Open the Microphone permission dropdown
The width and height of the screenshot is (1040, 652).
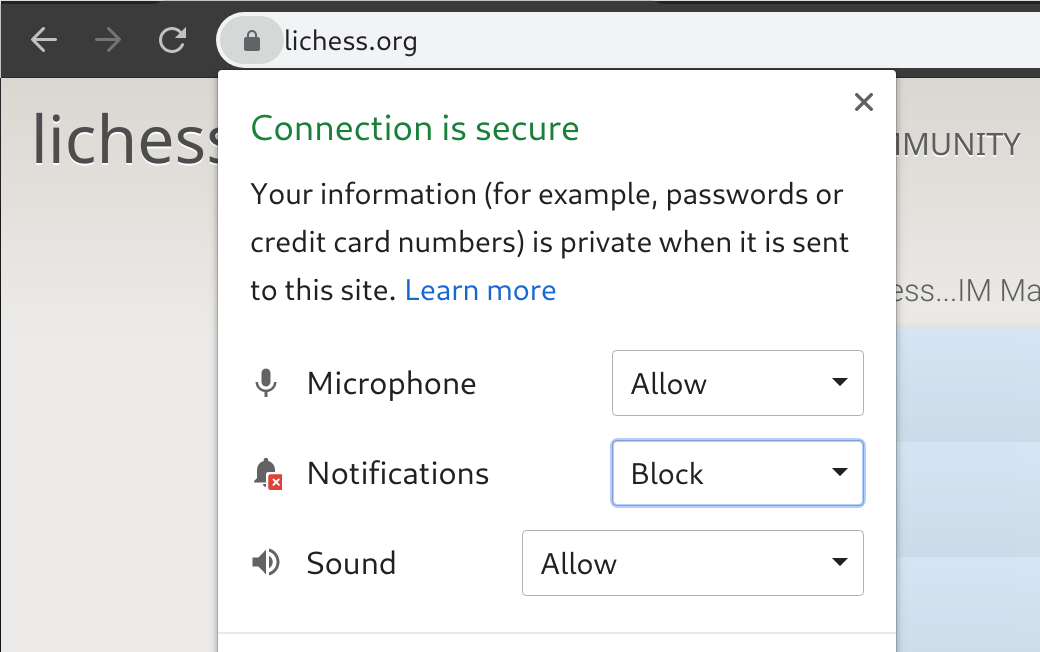click(x=737, y=383)
